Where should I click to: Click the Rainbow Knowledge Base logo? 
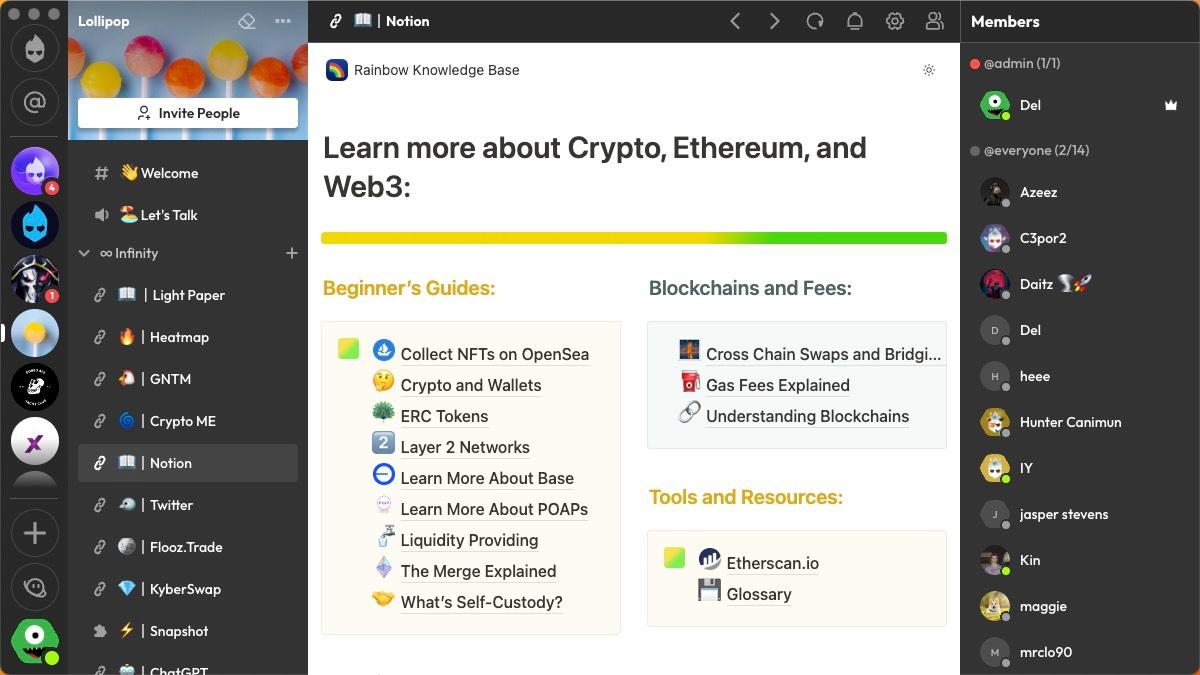(337, 70)
